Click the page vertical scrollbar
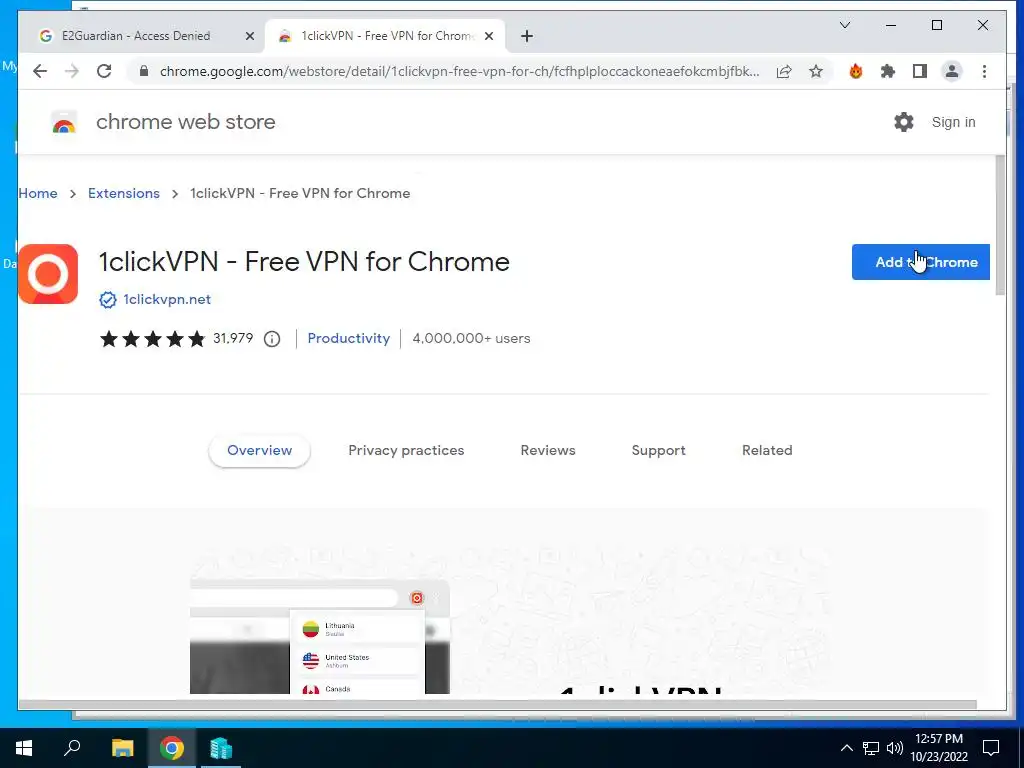The height and width of the screenshot is (768, 1024). tap(1000, 225)
